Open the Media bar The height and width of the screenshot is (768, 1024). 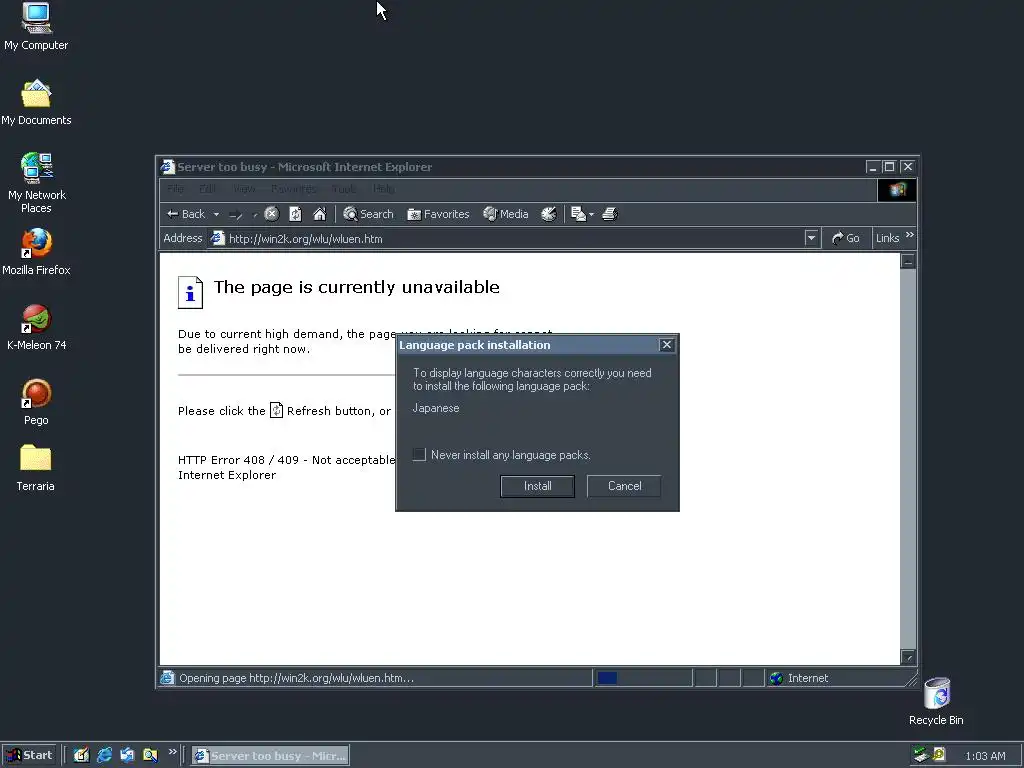(x=505, y=214)
